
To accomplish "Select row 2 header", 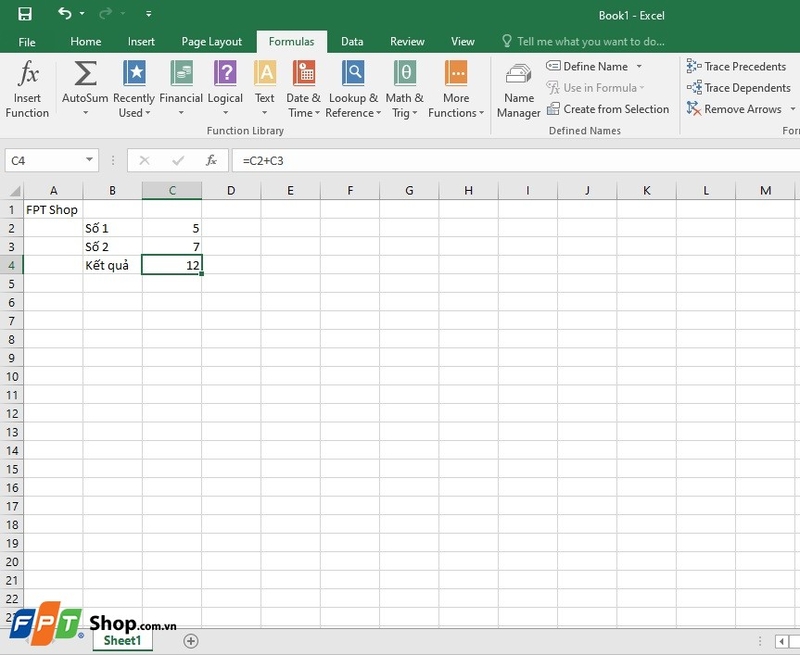I will 12,228.
